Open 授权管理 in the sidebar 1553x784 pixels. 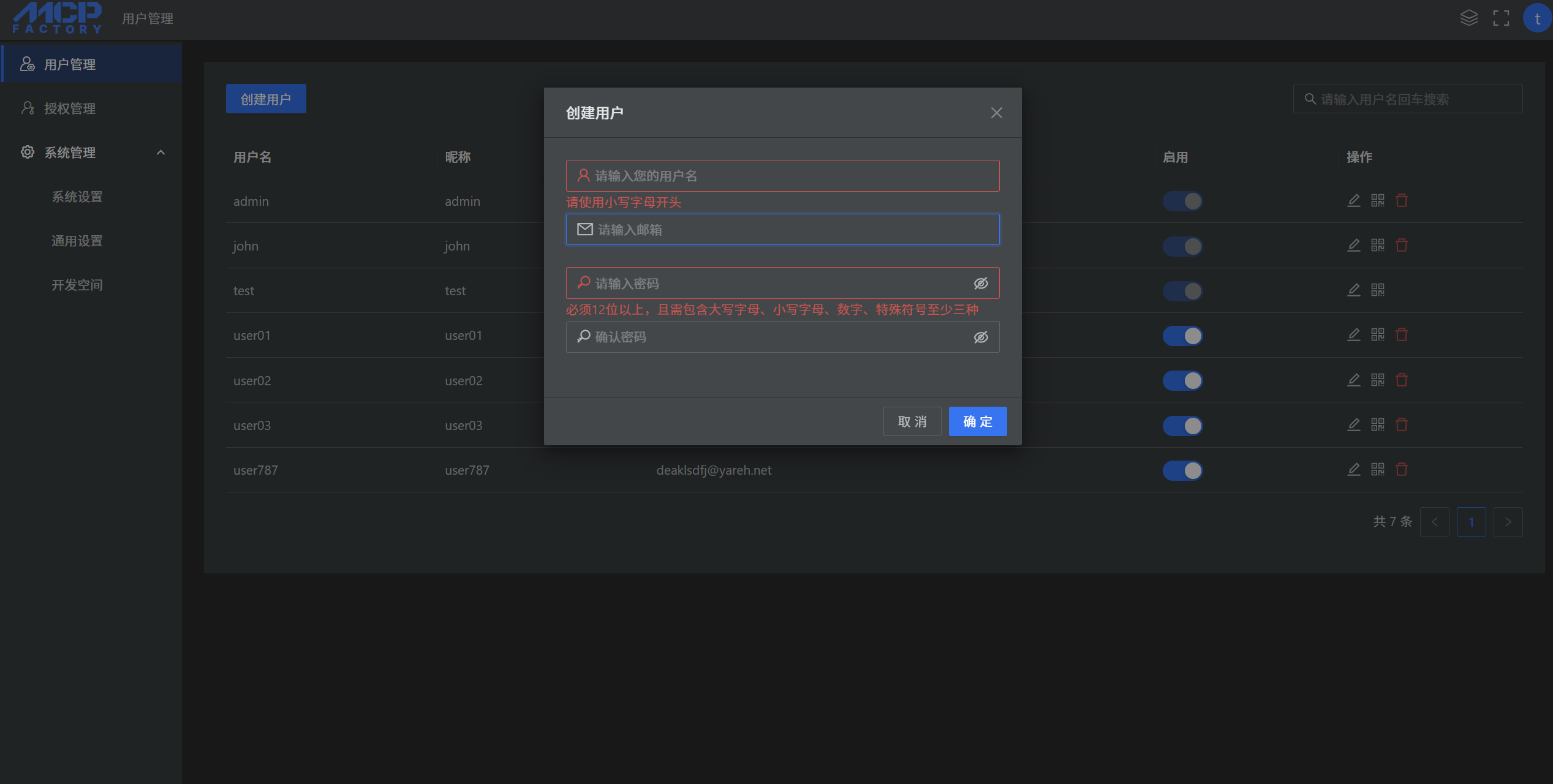point(70,108)
